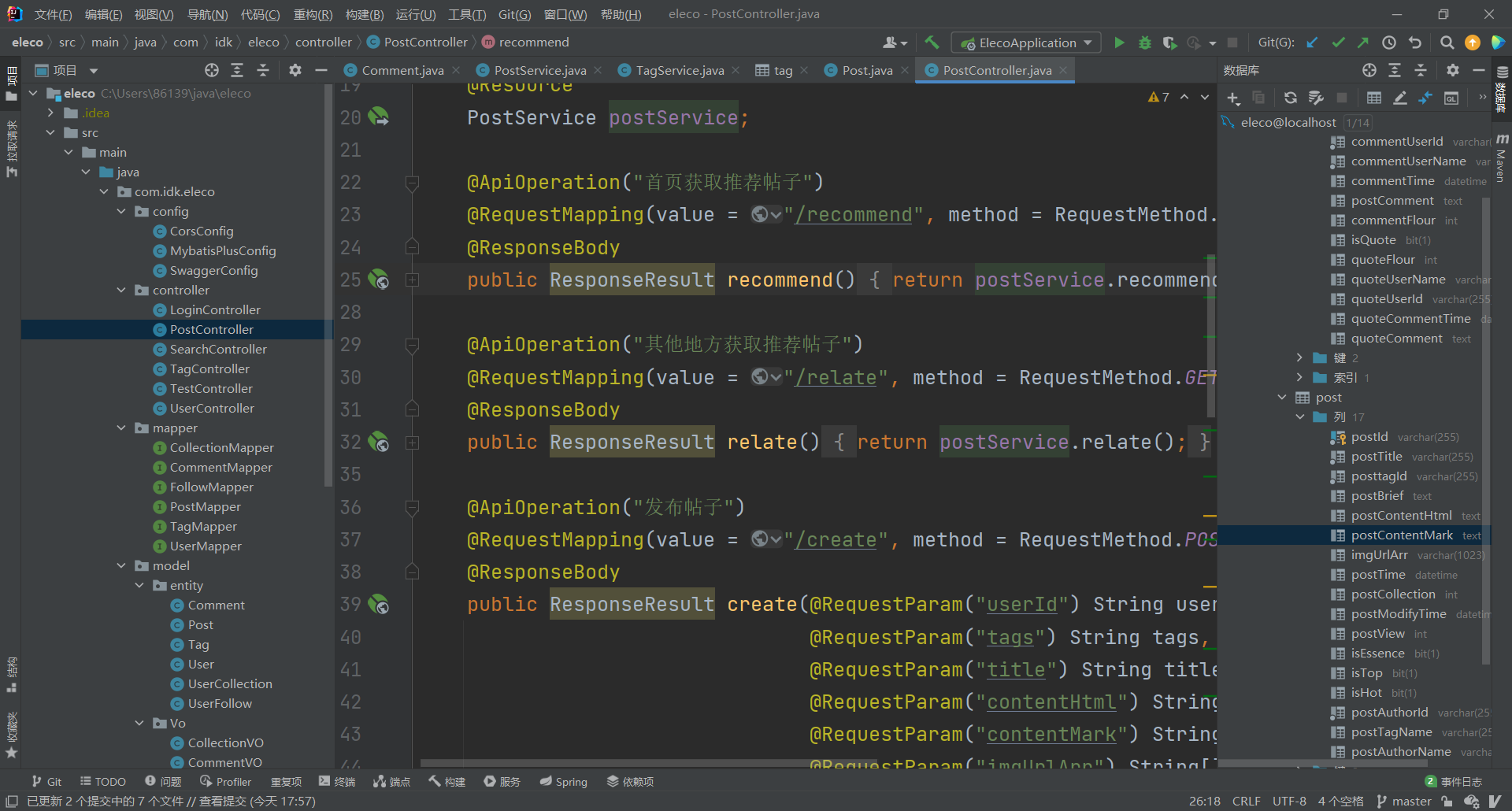Select the postTitle column in database tree

point(1377,457)
